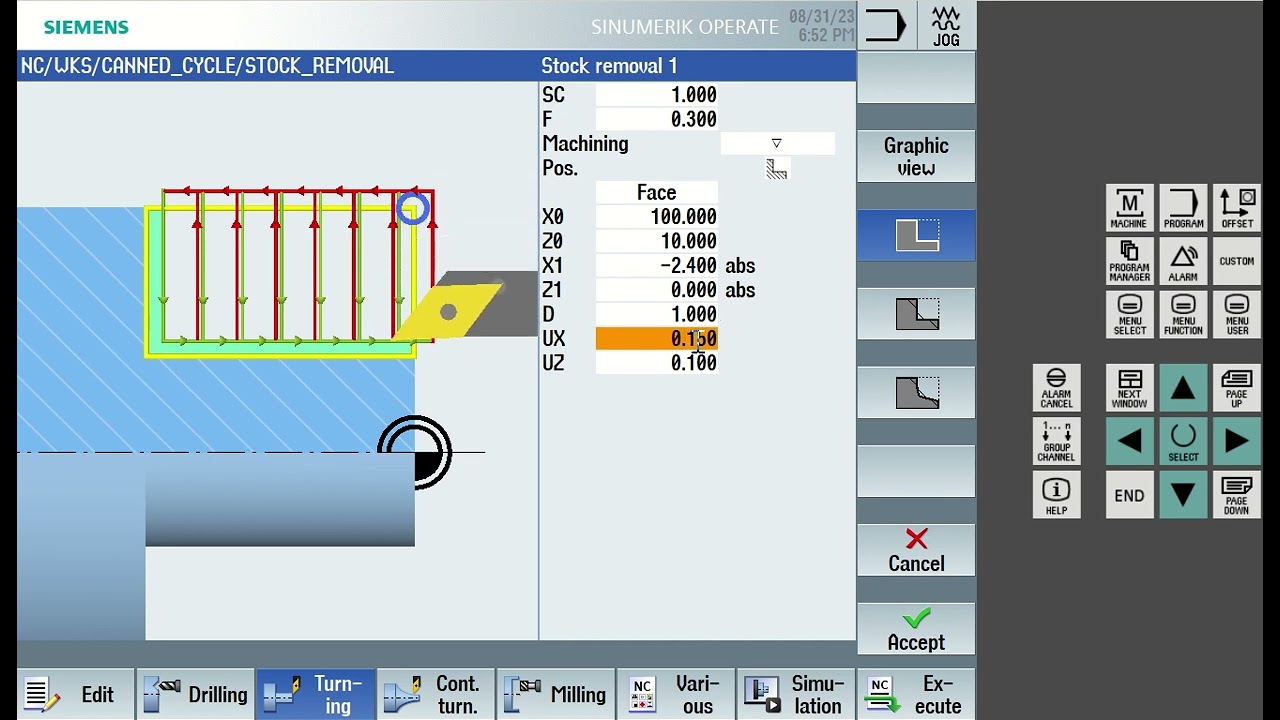1280x720 pixels.
Task: Click the F feed value field
Action: 657,119
